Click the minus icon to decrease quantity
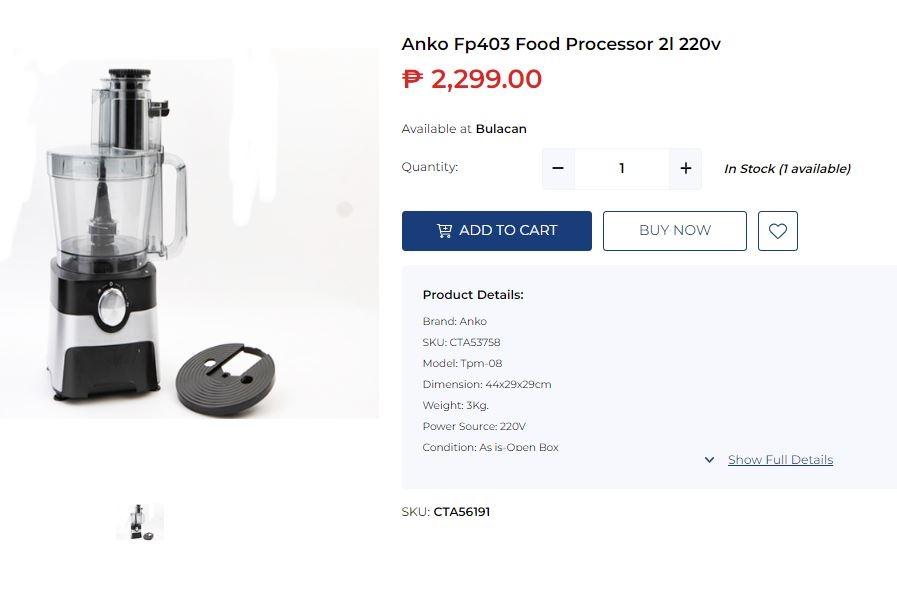Screen dimensions: 897x608 point(558,168)
